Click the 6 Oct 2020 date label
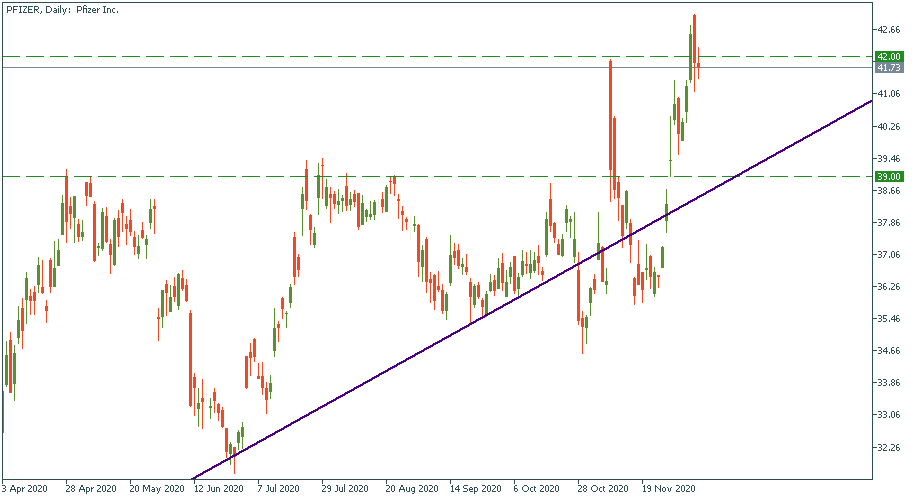 [538, 490]
